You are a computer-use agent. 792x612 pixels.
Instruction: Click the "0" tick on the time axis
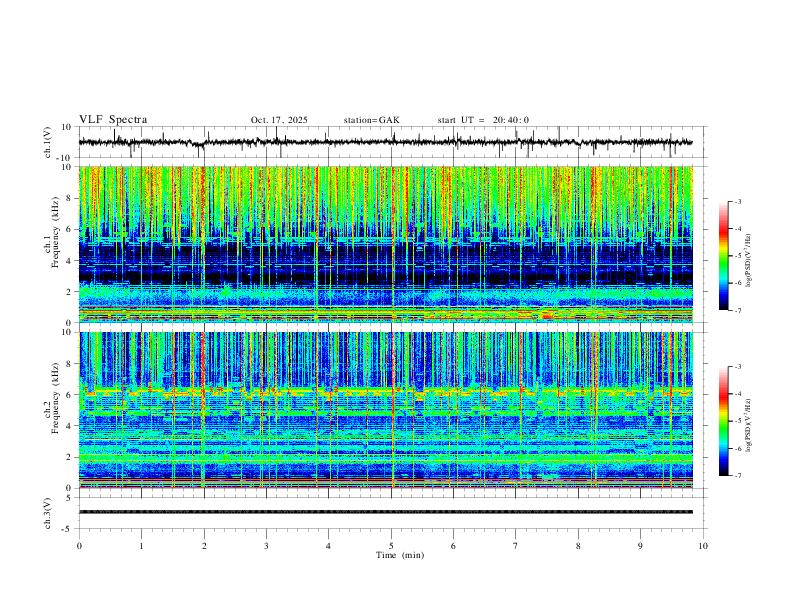[79, 546]
